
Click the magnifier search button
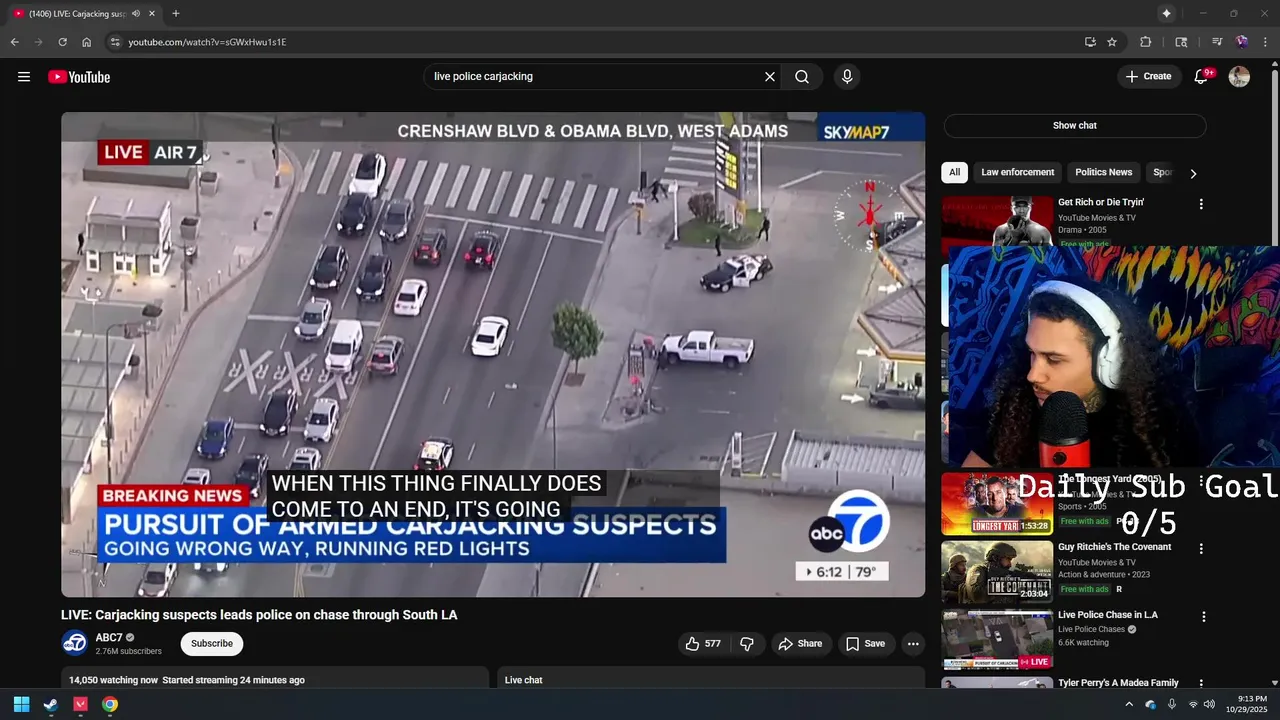click(802, 77)
